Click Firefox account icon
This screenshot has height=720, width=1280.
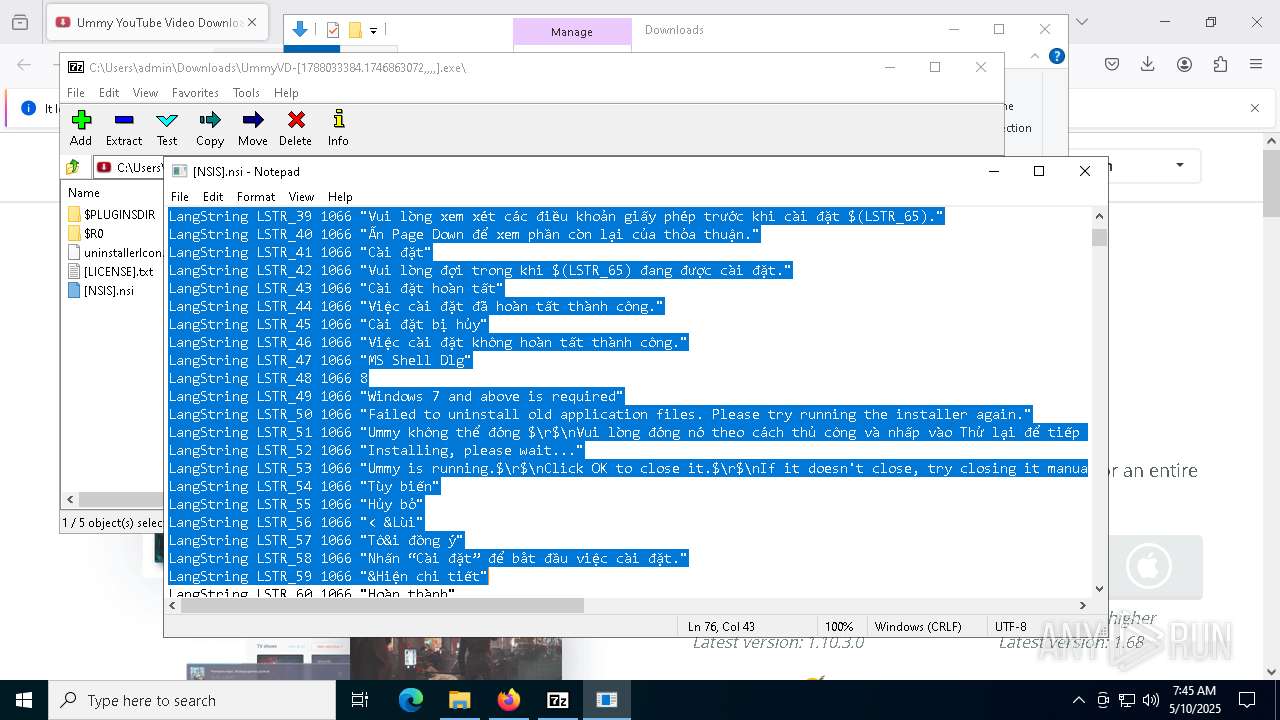tap(1184, 64)
